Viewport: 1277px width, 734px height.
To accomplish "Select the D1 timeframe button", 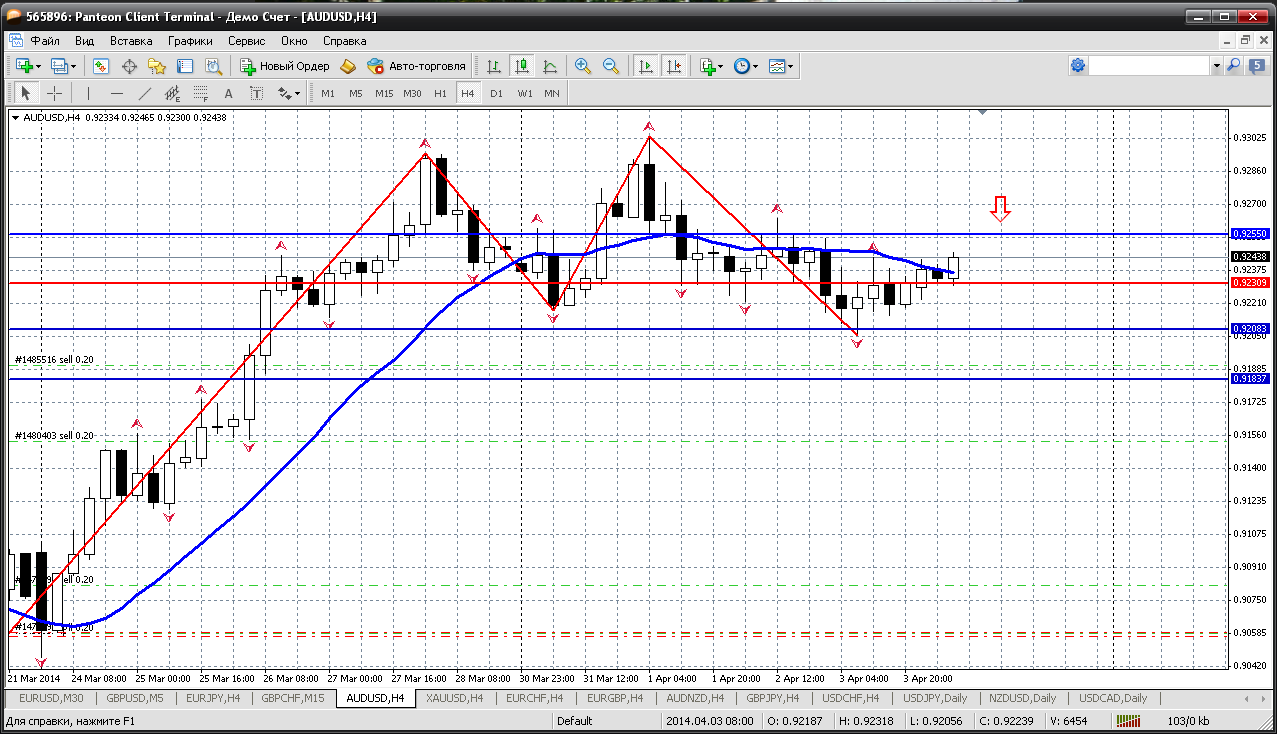I will pos(496,93).
